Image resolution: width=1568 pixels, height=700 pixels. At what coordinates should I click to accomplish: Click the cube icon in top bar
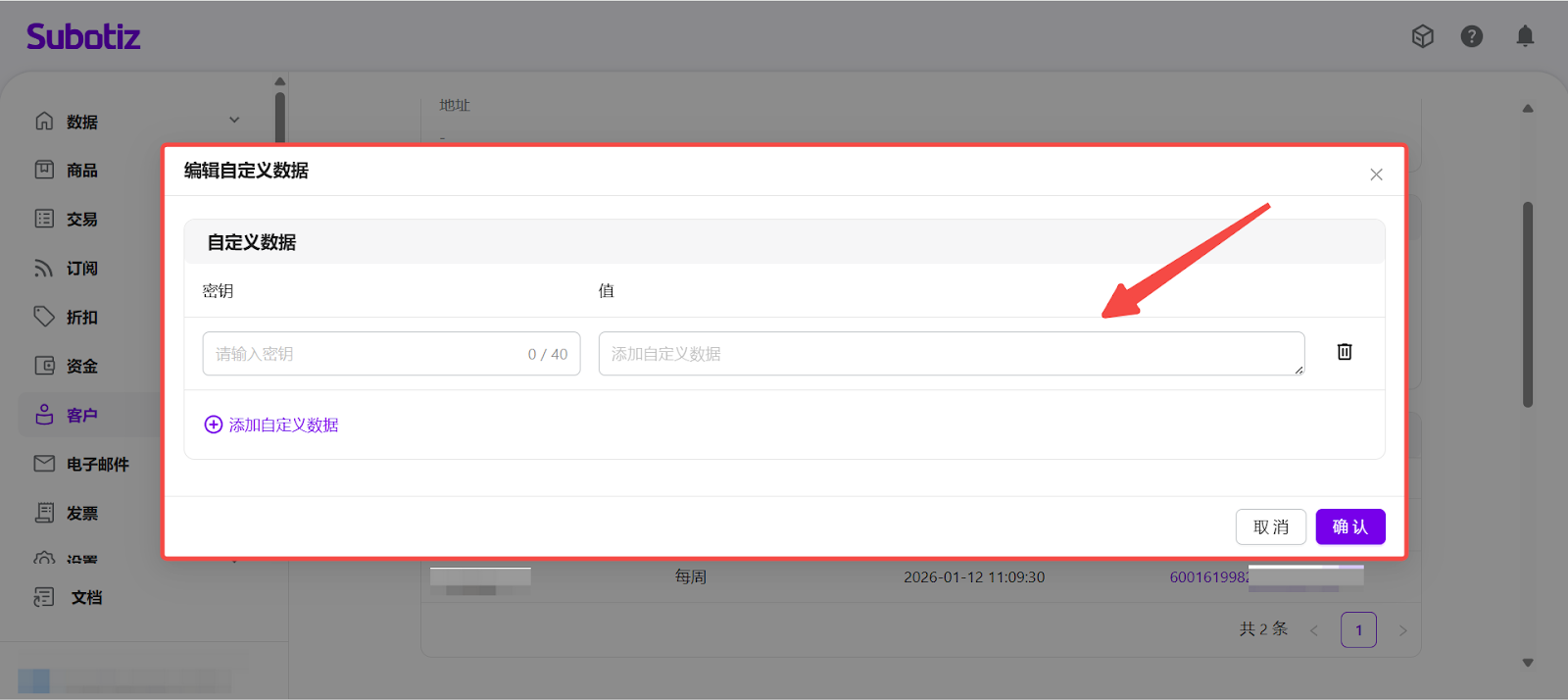tap(1422, 36)
